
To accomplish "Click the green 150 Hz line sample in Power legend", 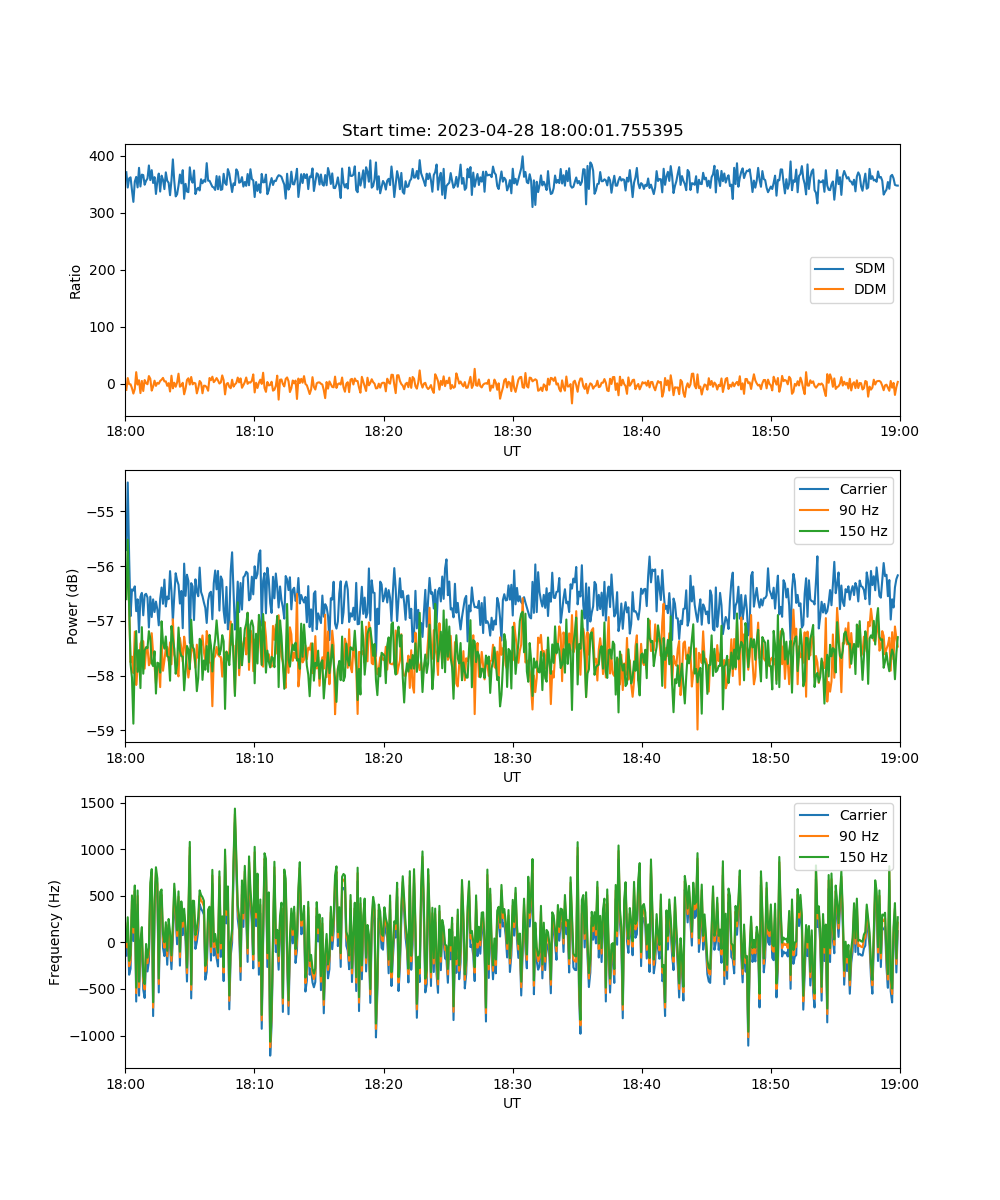I will (816, 532).
